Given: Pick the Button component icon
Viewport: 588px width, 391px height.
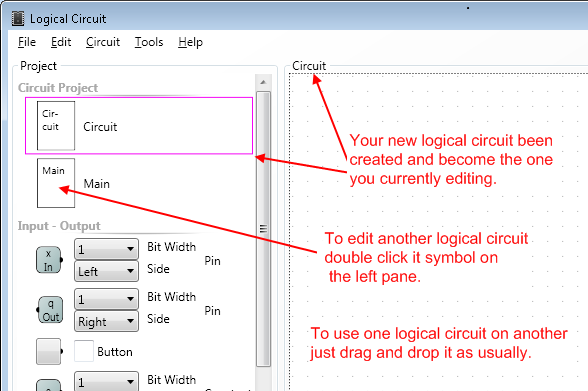Looking at the screenshot, I should tap(49, 352).
